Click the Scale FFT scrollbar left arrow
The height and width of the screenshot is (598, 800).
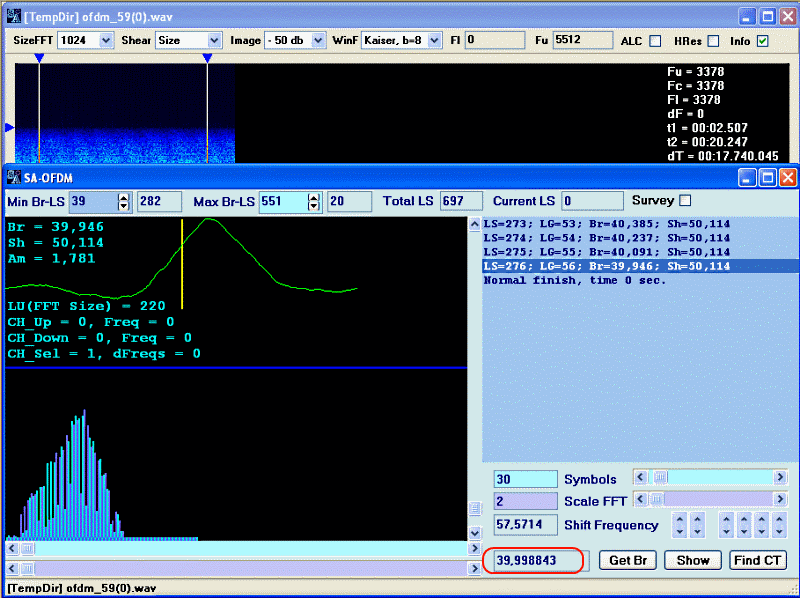(x=641, y=499)
